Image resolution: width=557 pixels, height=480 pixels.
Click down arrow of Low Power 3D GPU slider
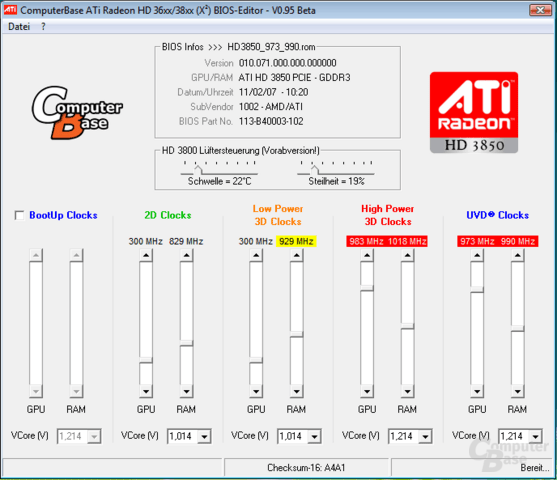(x=256, y=392)
